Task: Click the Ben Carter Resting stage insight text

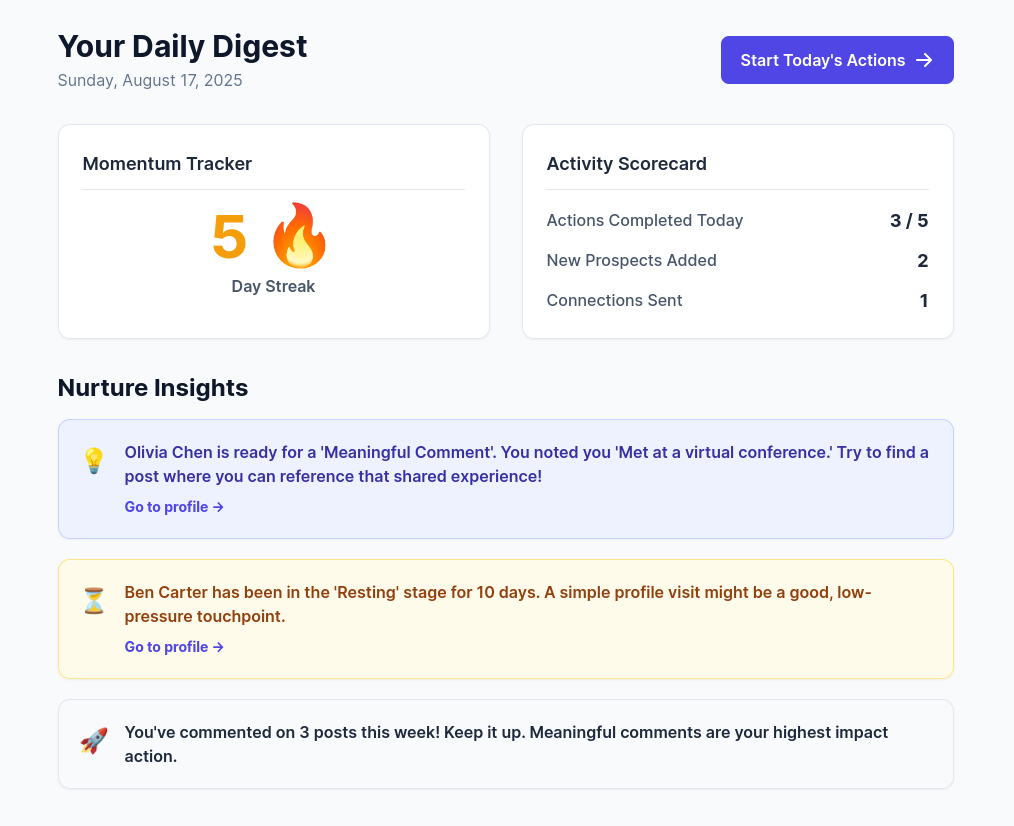Action: (498, 604)
